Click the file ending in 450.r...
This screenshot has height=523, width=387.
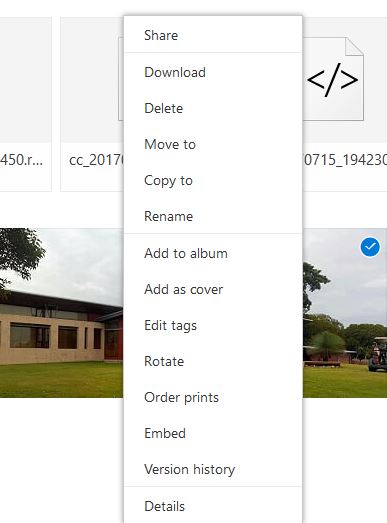click(26, 104)
